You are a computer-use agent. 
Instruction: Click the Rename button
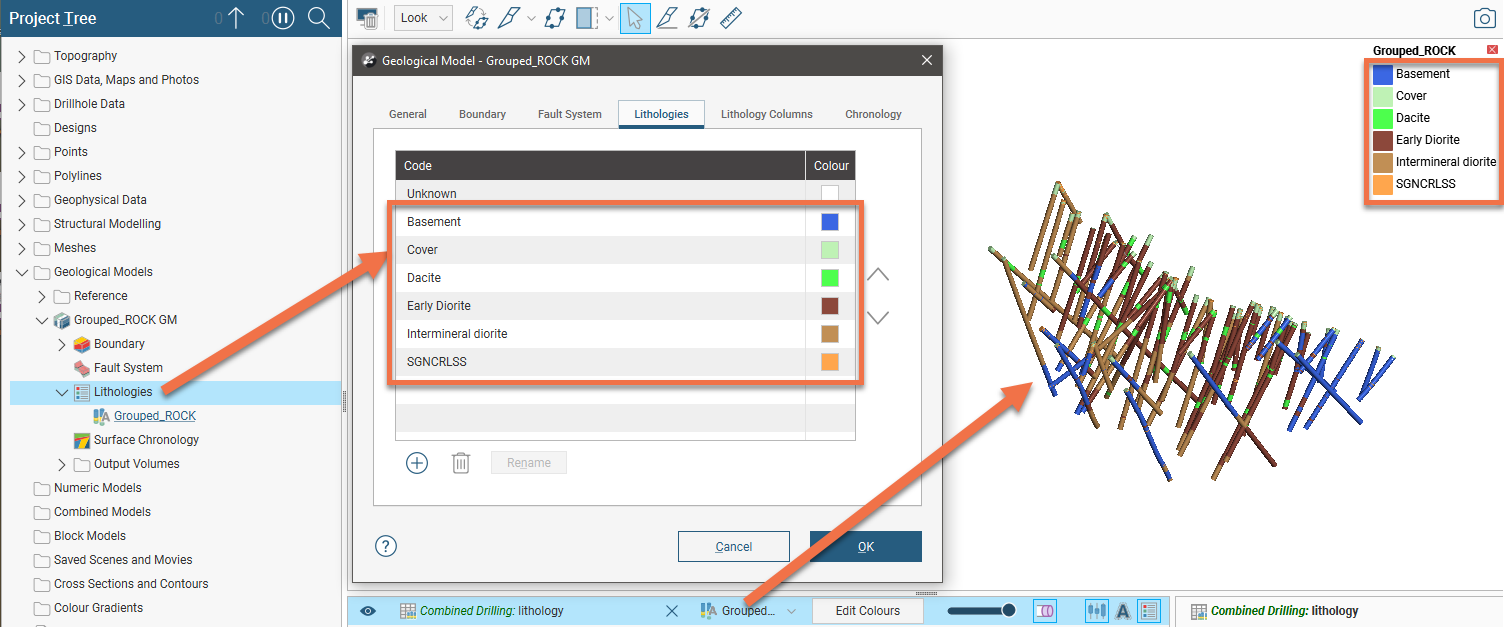point(529,463)
